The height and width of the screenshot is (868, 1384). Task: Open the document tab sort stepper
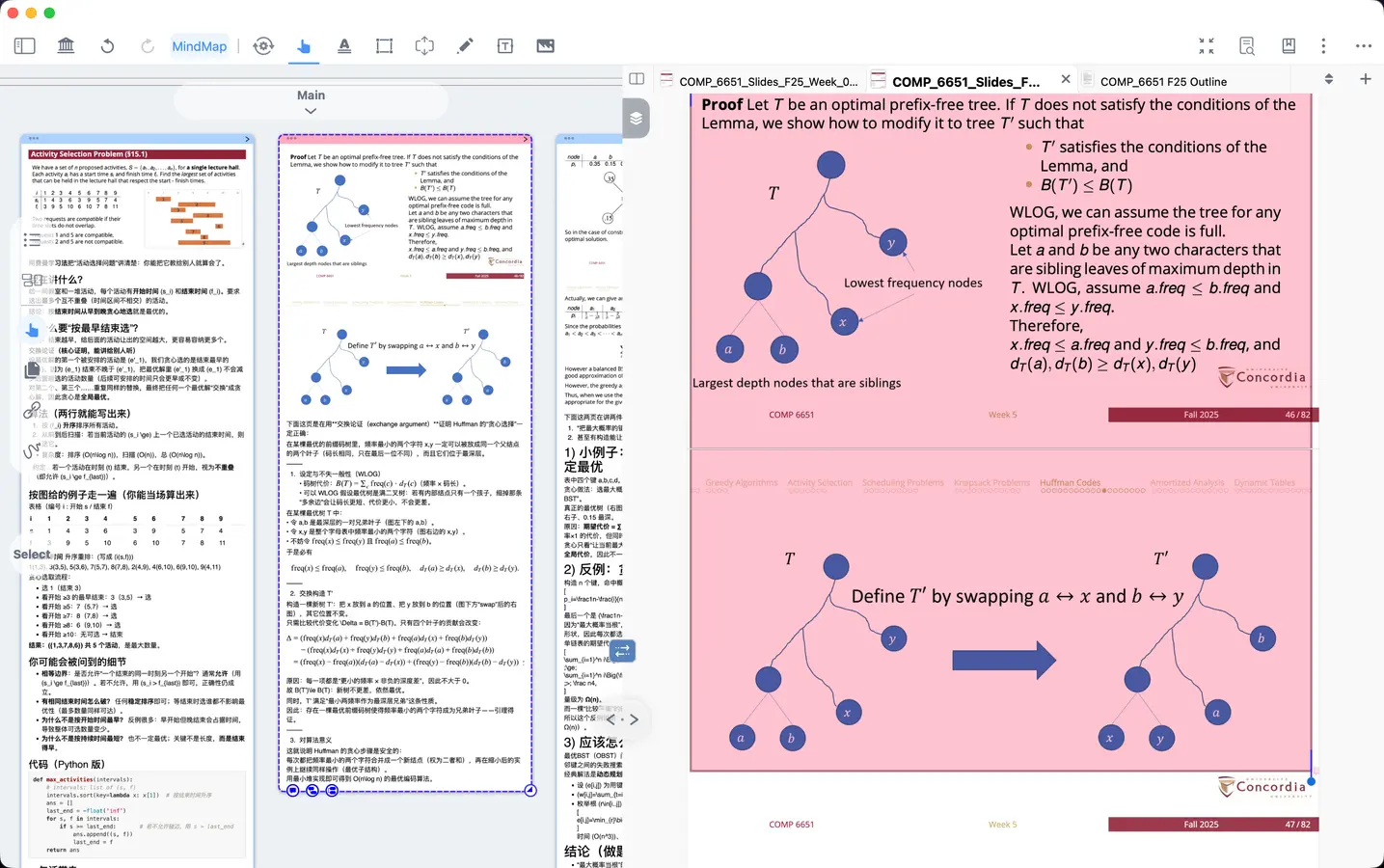tap(1328, 79)
